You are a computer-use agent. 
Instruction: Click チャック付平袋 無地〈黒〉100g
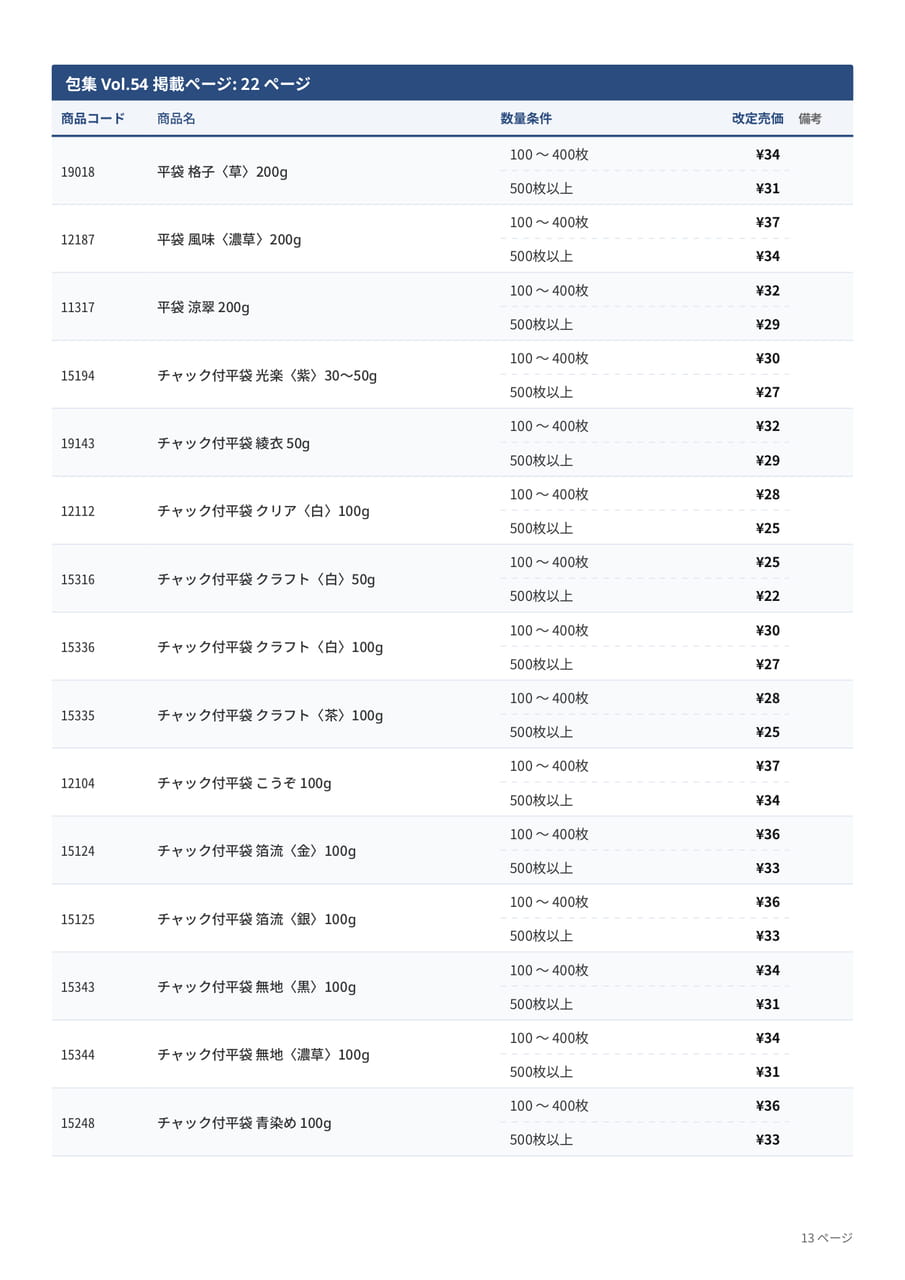coord(256,987)
